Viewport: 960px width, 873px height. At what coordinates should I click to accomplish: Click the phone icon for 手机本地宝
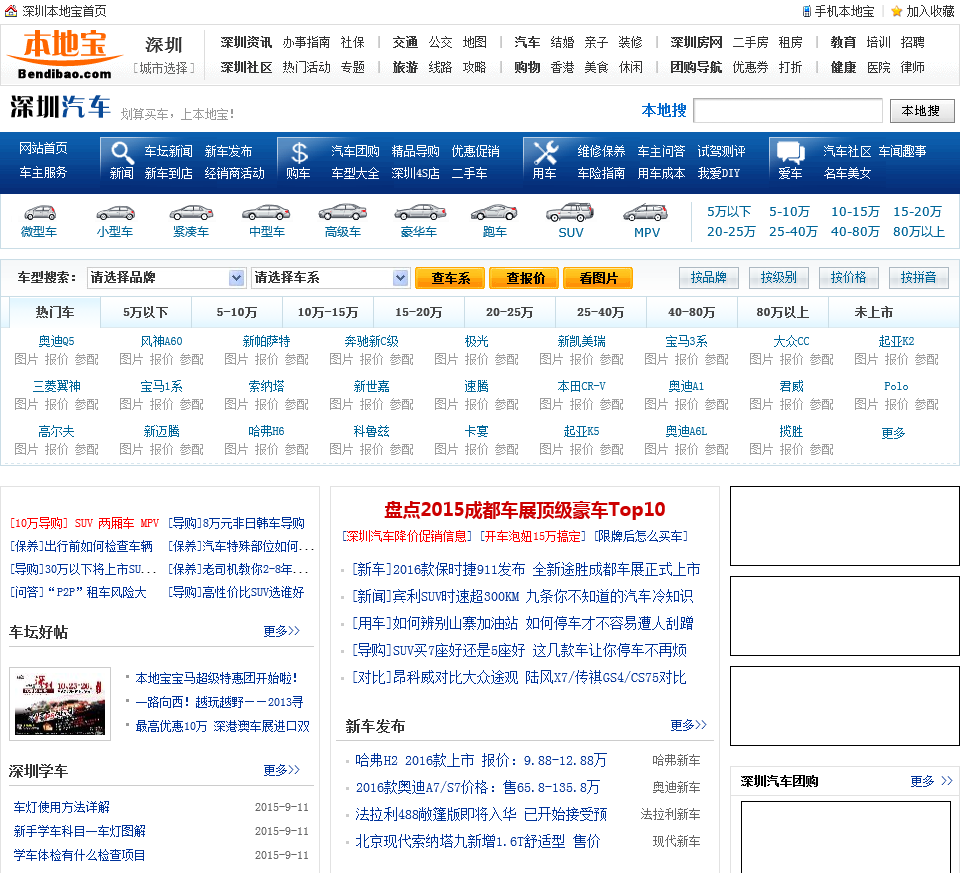(x=807, y=11)
